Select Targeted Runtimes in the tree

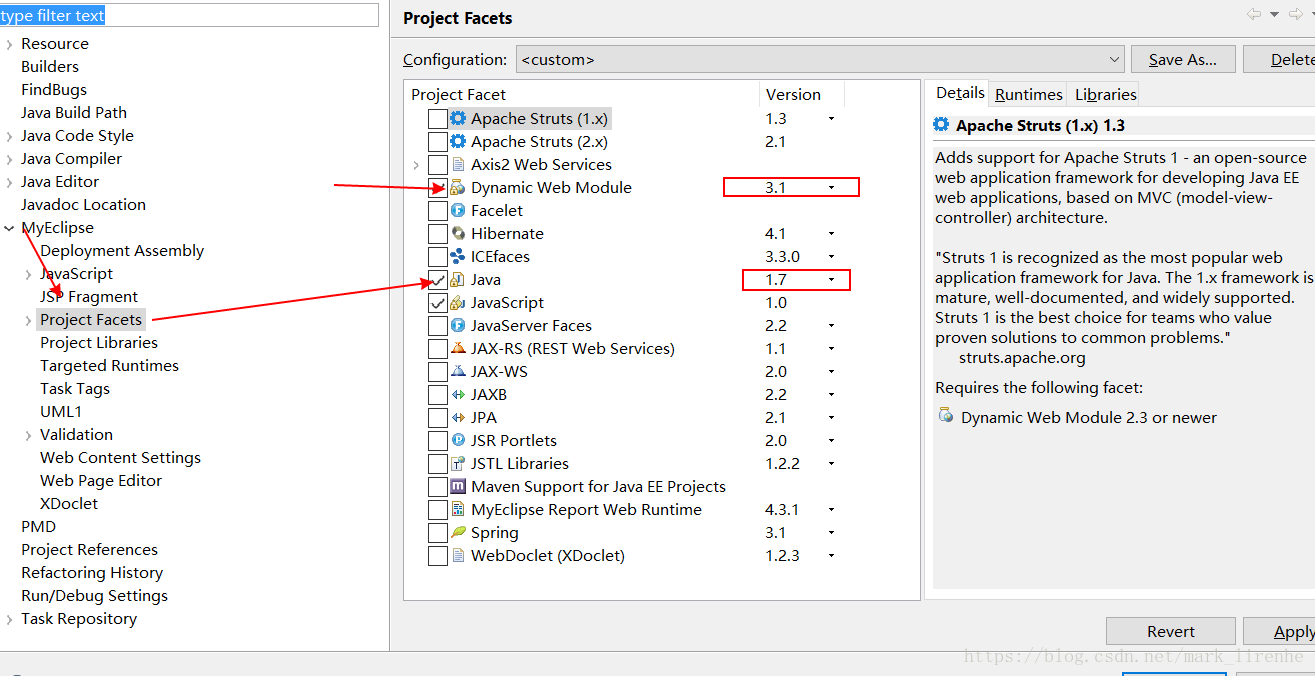[x=109, y=365]
